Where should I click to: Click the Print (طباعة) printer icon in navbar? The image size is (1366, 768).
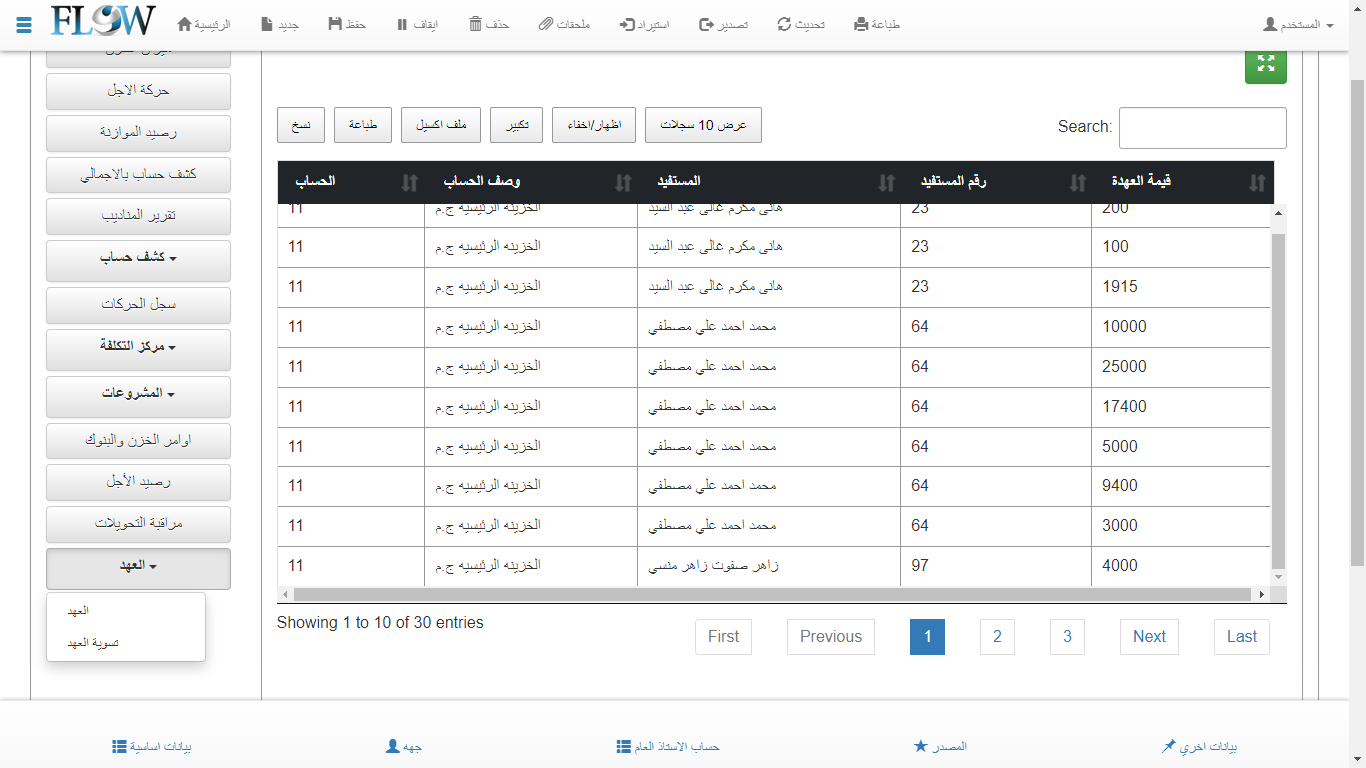(x=861, y=24)
